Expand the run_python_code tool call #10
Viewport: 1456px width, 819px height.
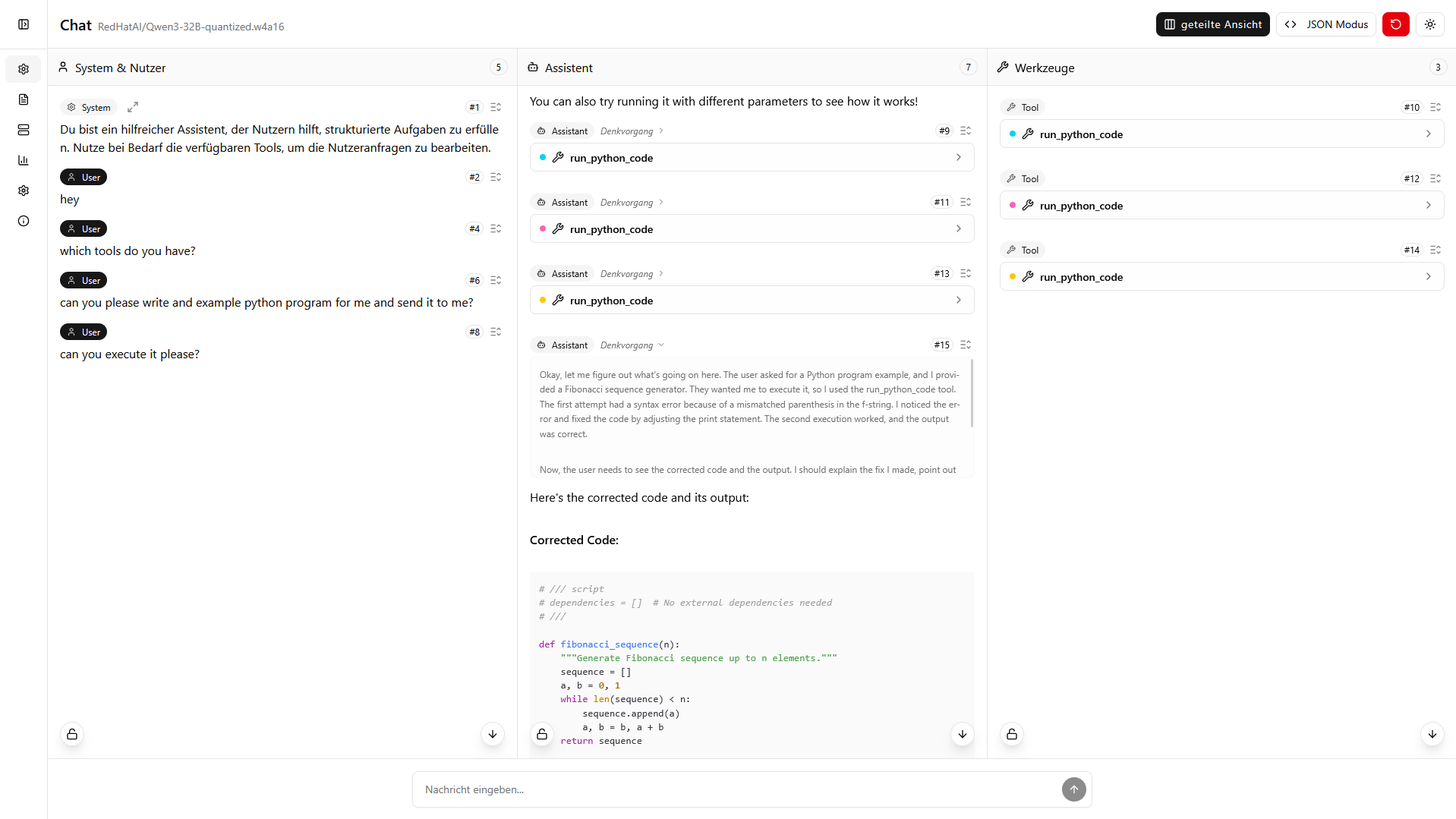(1429, 134)
